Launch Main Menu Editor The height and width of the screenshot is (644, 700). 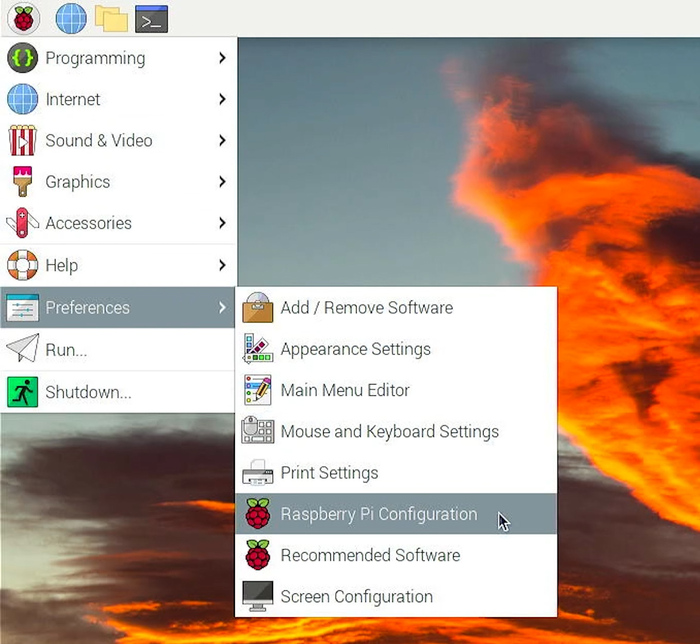[x=396, y=390]
